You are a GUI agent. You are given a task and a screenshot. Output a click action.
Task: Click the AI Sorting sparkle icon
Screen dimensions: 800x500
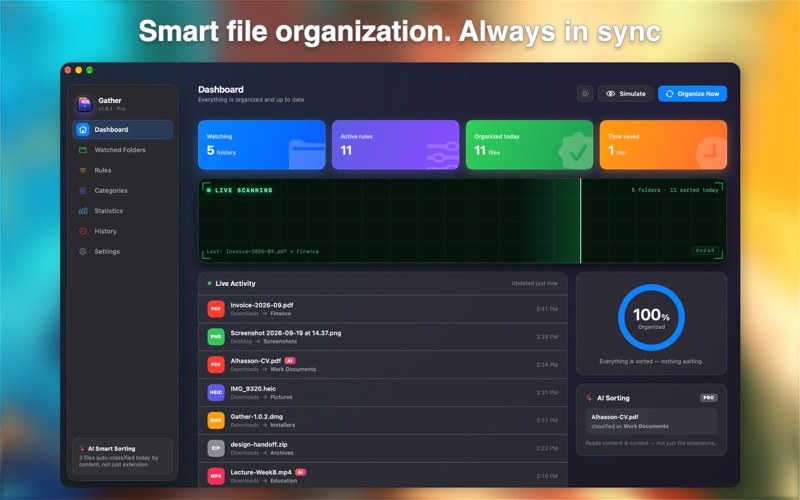(x=589, y=398)
